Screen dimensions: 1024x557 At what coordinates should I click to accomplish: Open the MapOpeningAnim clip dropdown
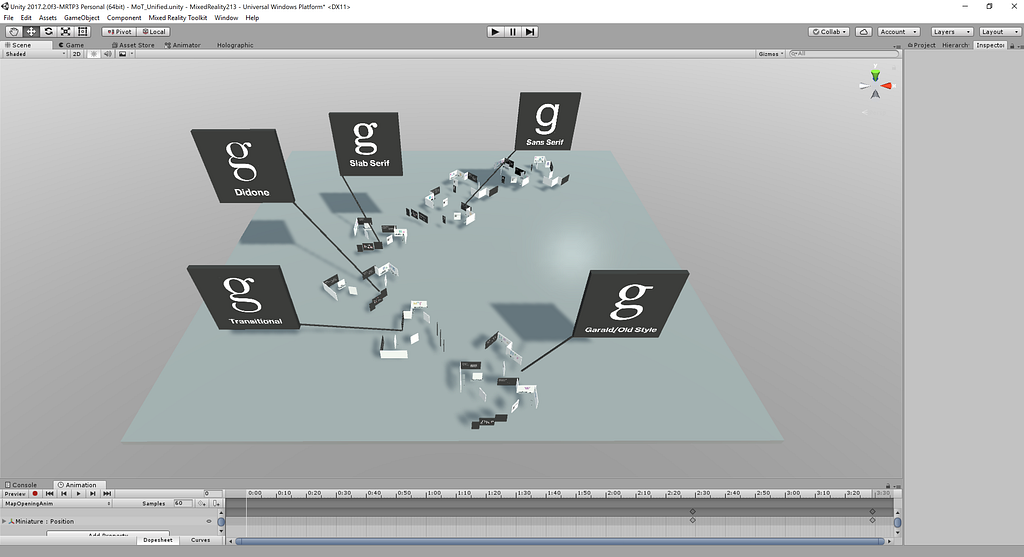pos(57,503)
